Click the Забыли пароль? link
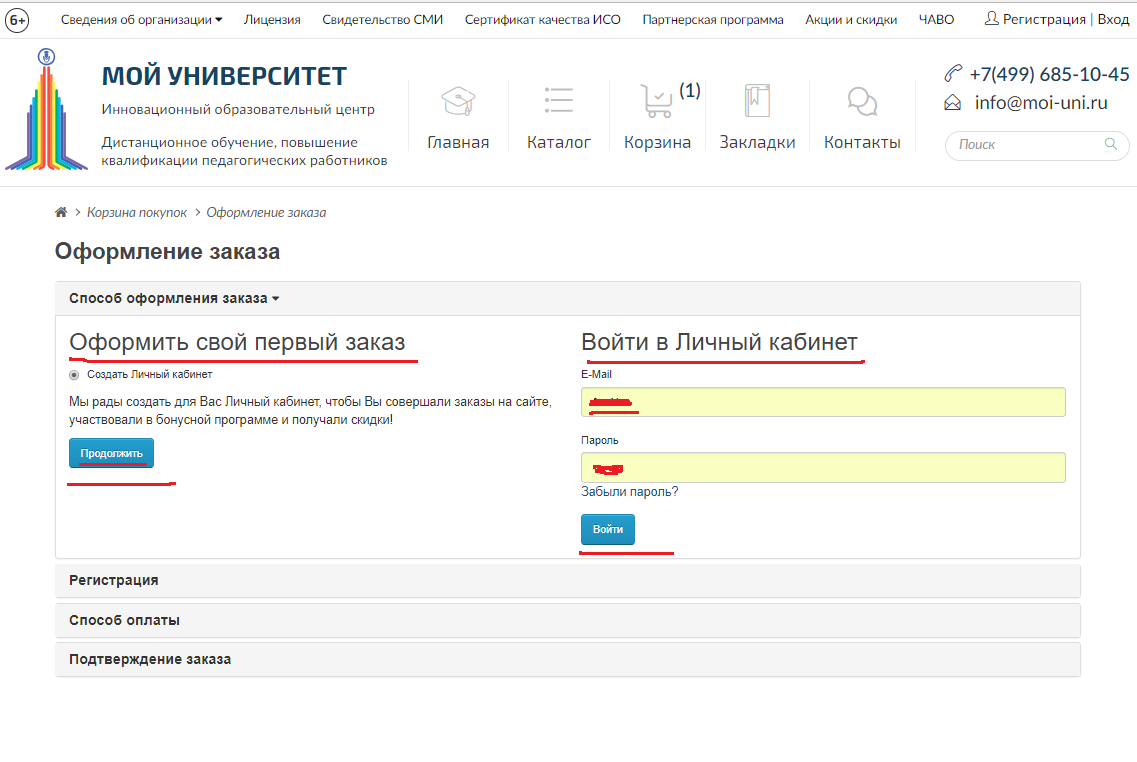 pyautogui.click(x=629, y=491)
